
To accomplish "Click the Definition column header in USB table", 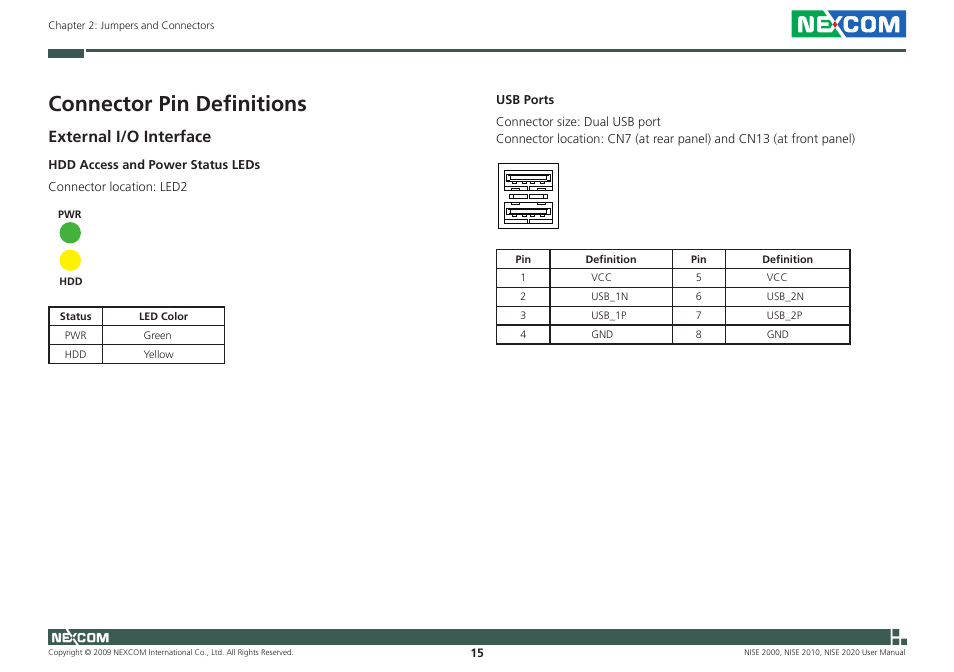I will click(x=611, y=259).
